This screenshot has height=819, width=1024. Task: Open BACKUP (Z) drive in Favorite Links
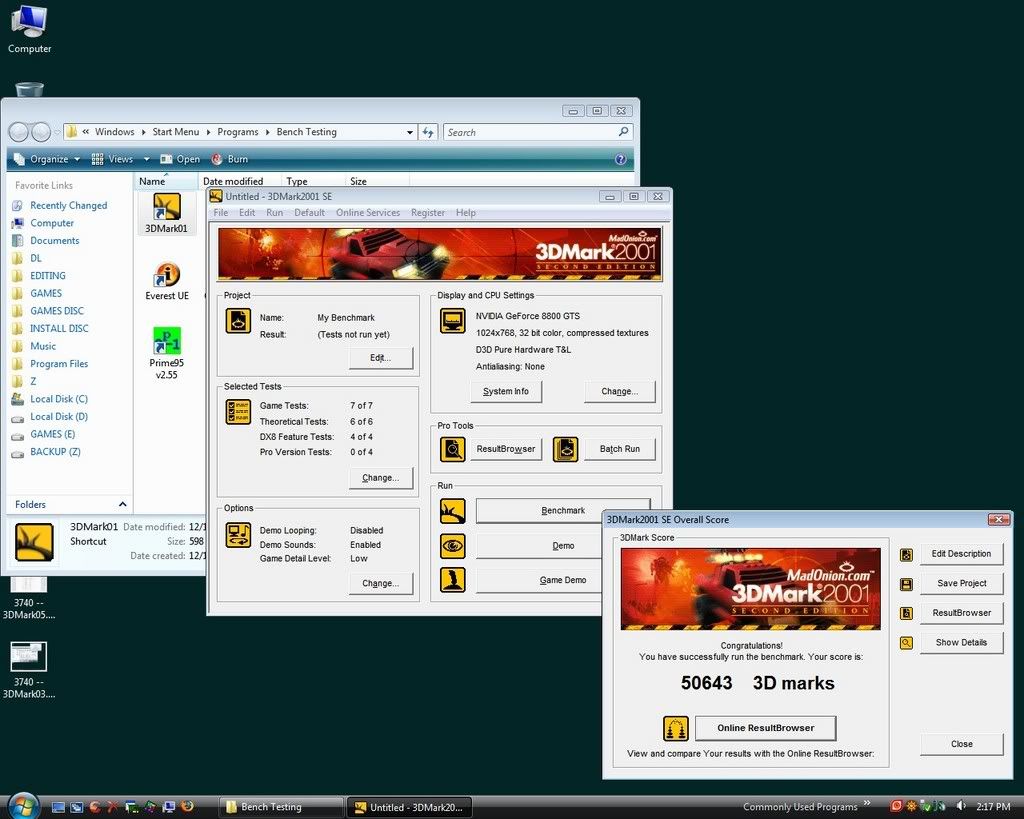[55, 452]
